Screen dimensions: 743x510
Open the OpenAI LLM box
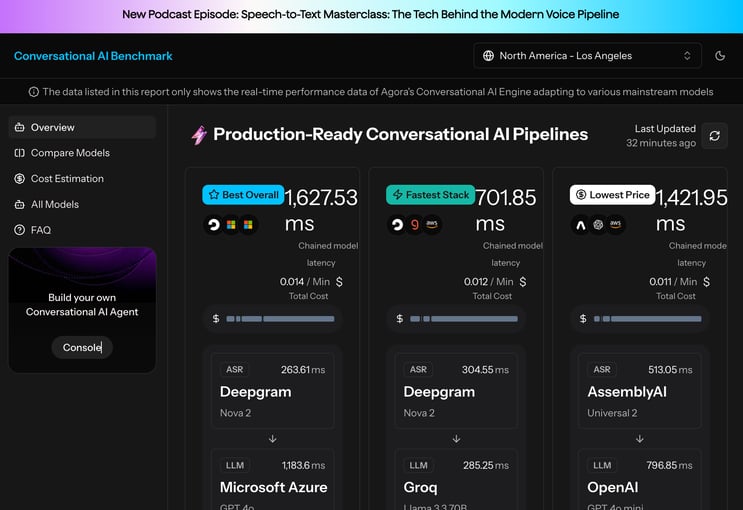640,480
